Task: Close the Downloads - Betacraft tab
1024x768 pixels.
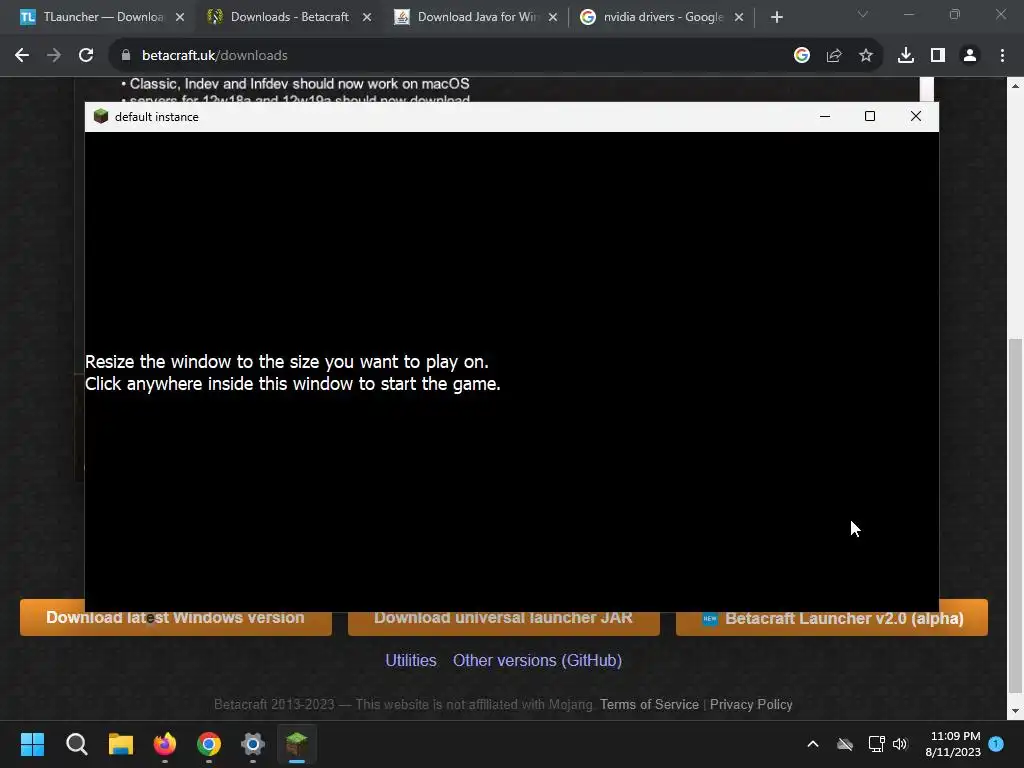Action: [367, 18]
